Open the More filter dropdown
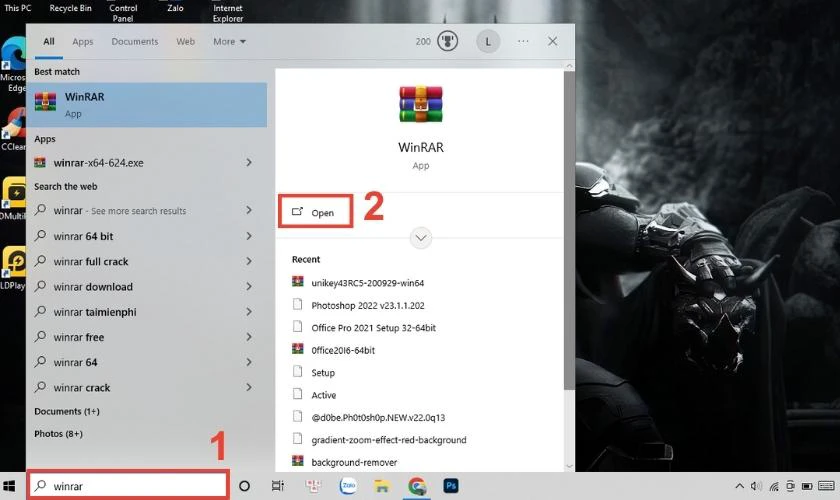The height and width of the screenshot is (500, 840). tap(229, 41)
